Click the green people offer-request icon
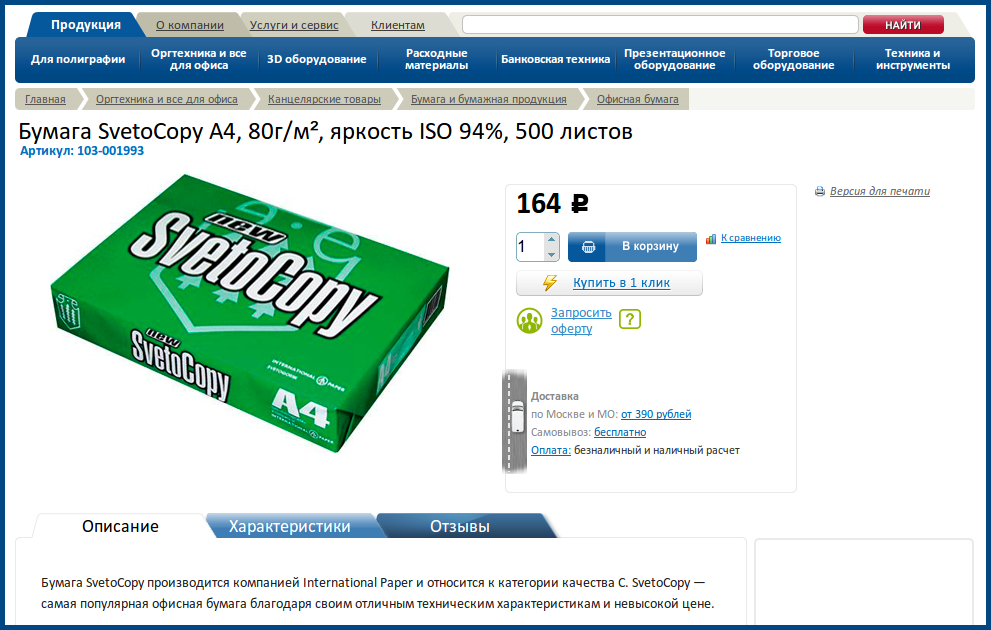This screenshot has height=630, width=991. point(530,321)
